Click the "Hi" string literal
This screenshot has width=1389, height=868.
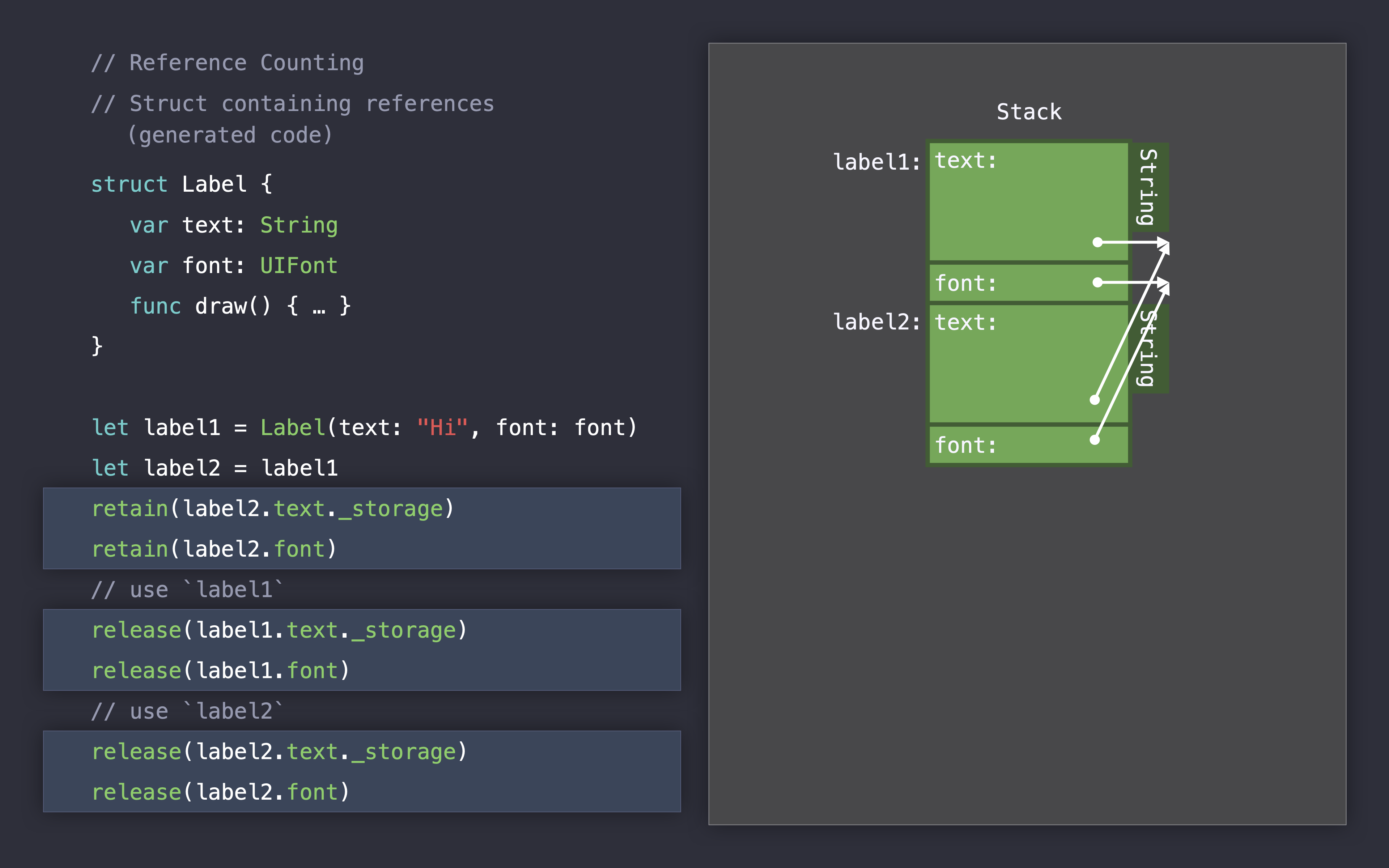click(442, 428)
